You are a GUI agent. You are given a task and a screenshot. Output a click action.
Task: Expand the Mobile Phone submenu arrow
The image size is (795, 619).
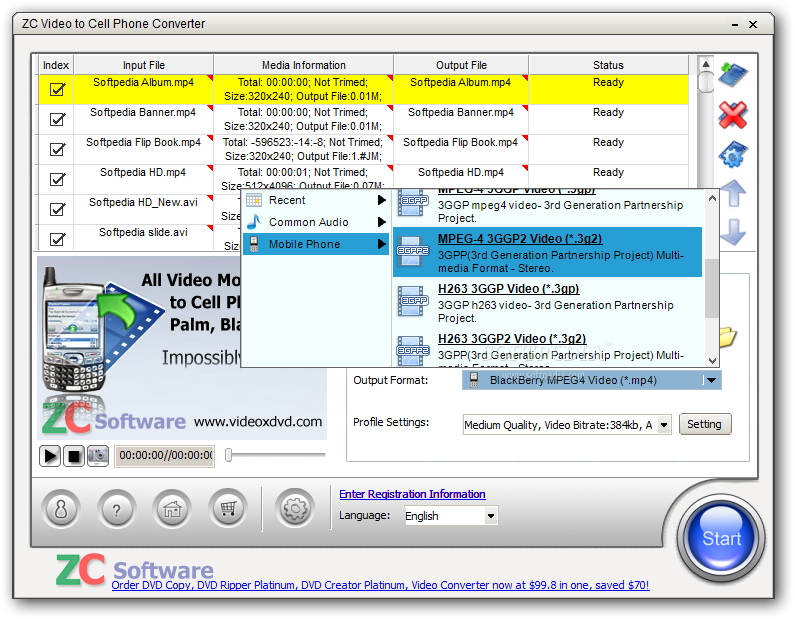click(382, 244)
